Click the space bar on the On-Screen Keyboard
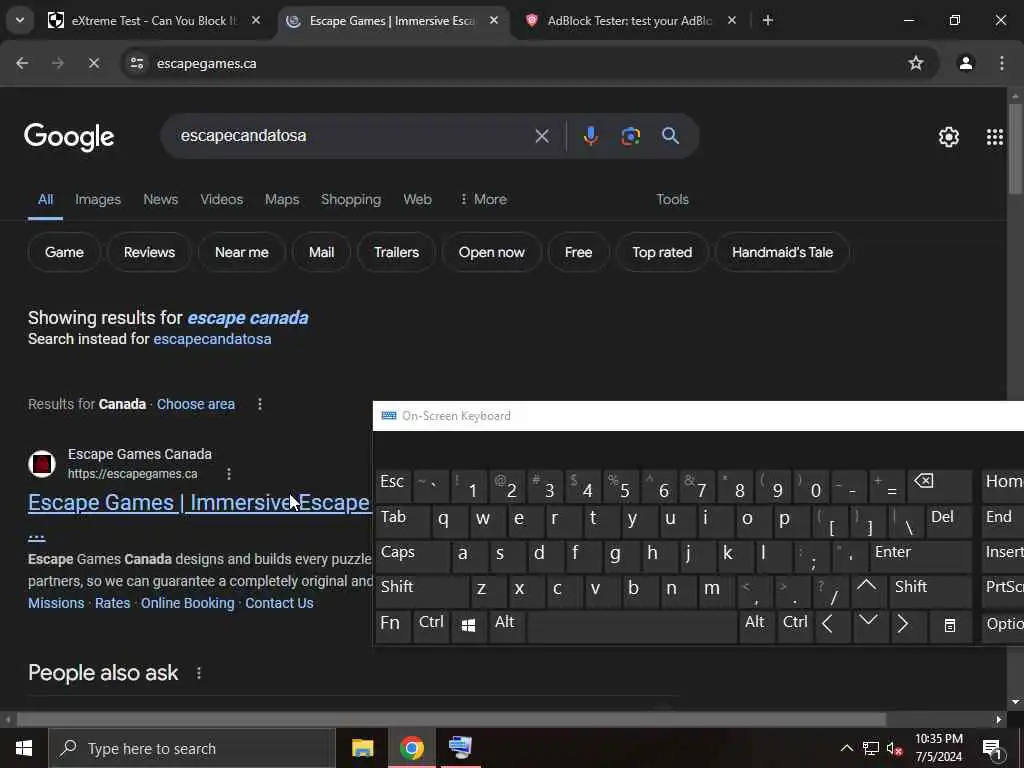Viewport: 1024px width, 768px height. point(632,626)
